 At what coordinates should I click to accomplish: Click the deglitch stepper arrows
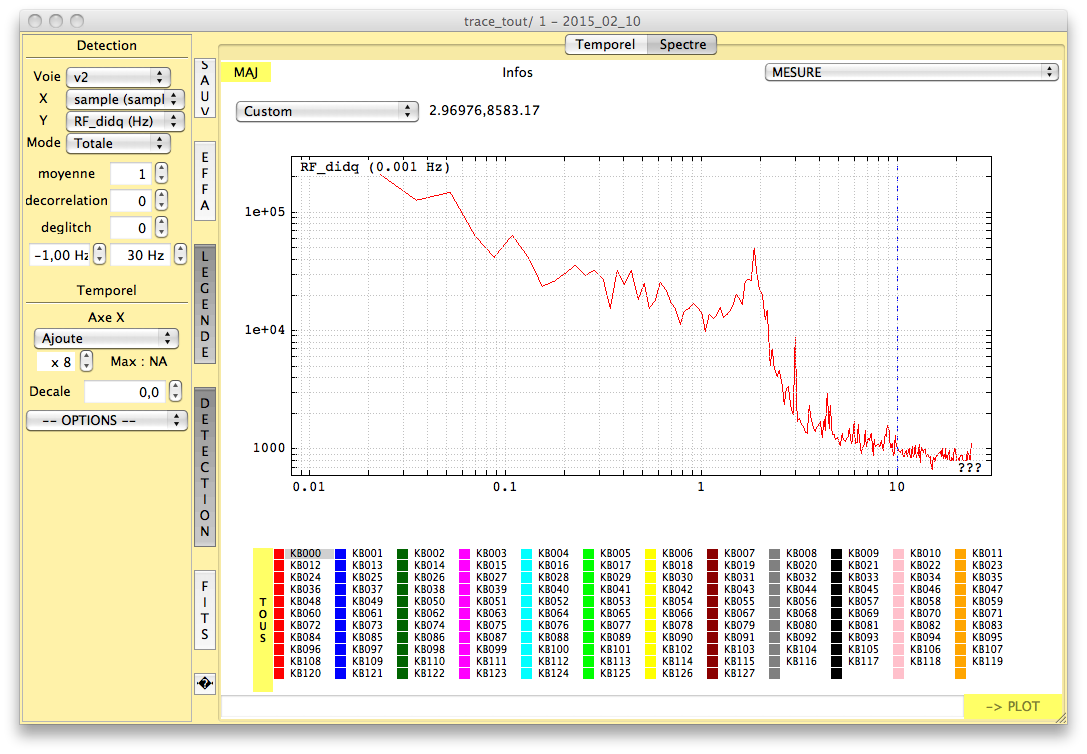pos(161,228)
